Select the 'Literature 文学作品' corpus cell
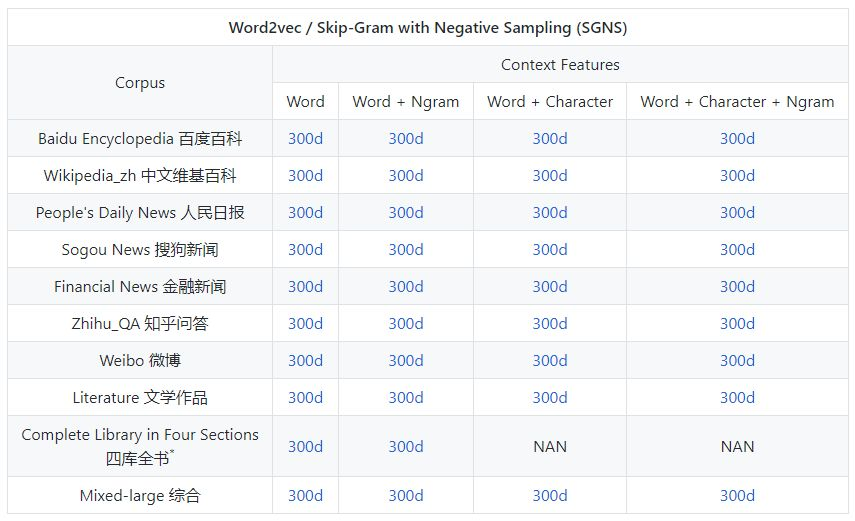The image size is (855, 521). pyautogui.click(x=140, y=398)
